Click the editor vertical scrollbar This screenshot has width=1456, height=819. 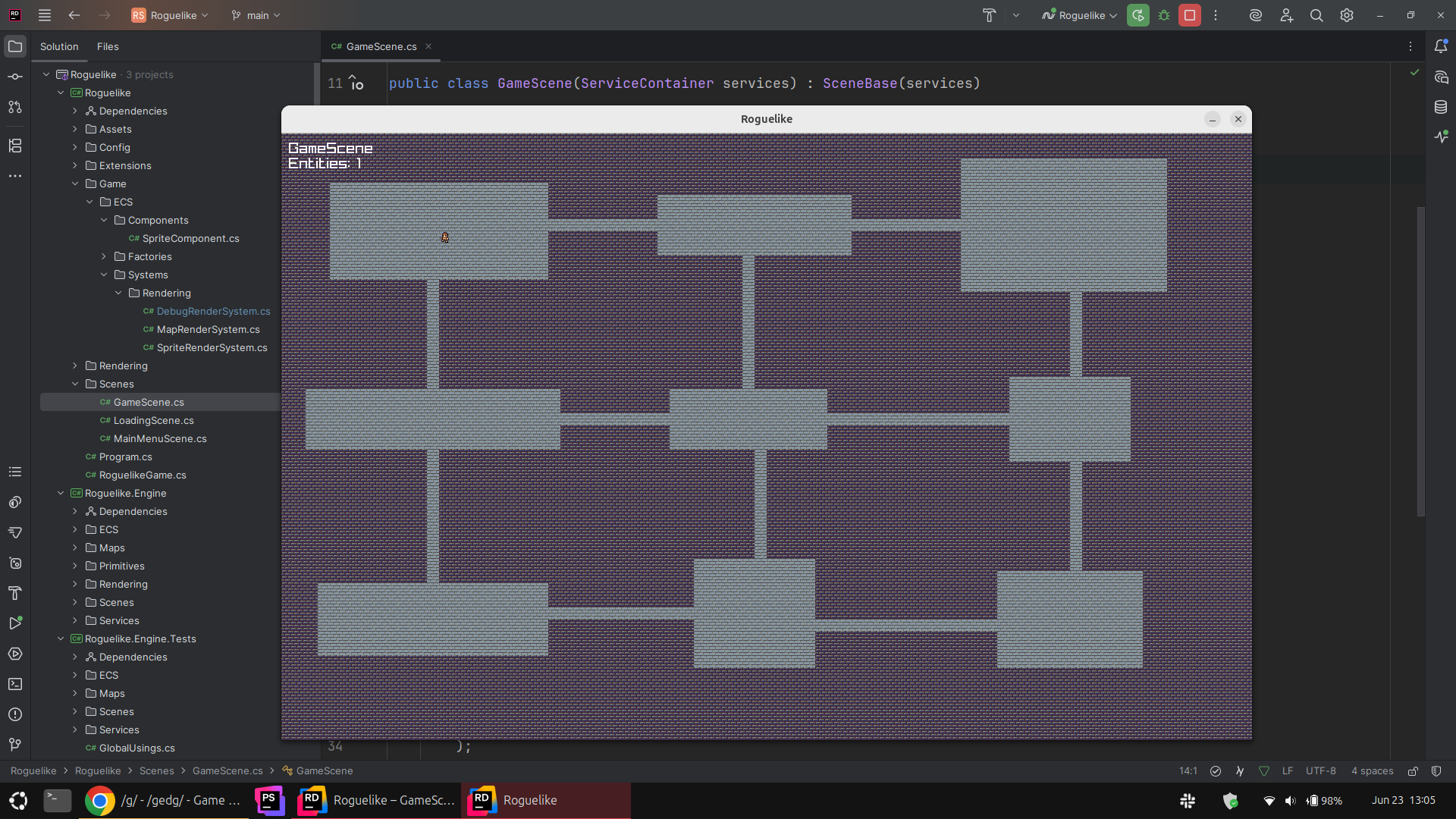1421,362
